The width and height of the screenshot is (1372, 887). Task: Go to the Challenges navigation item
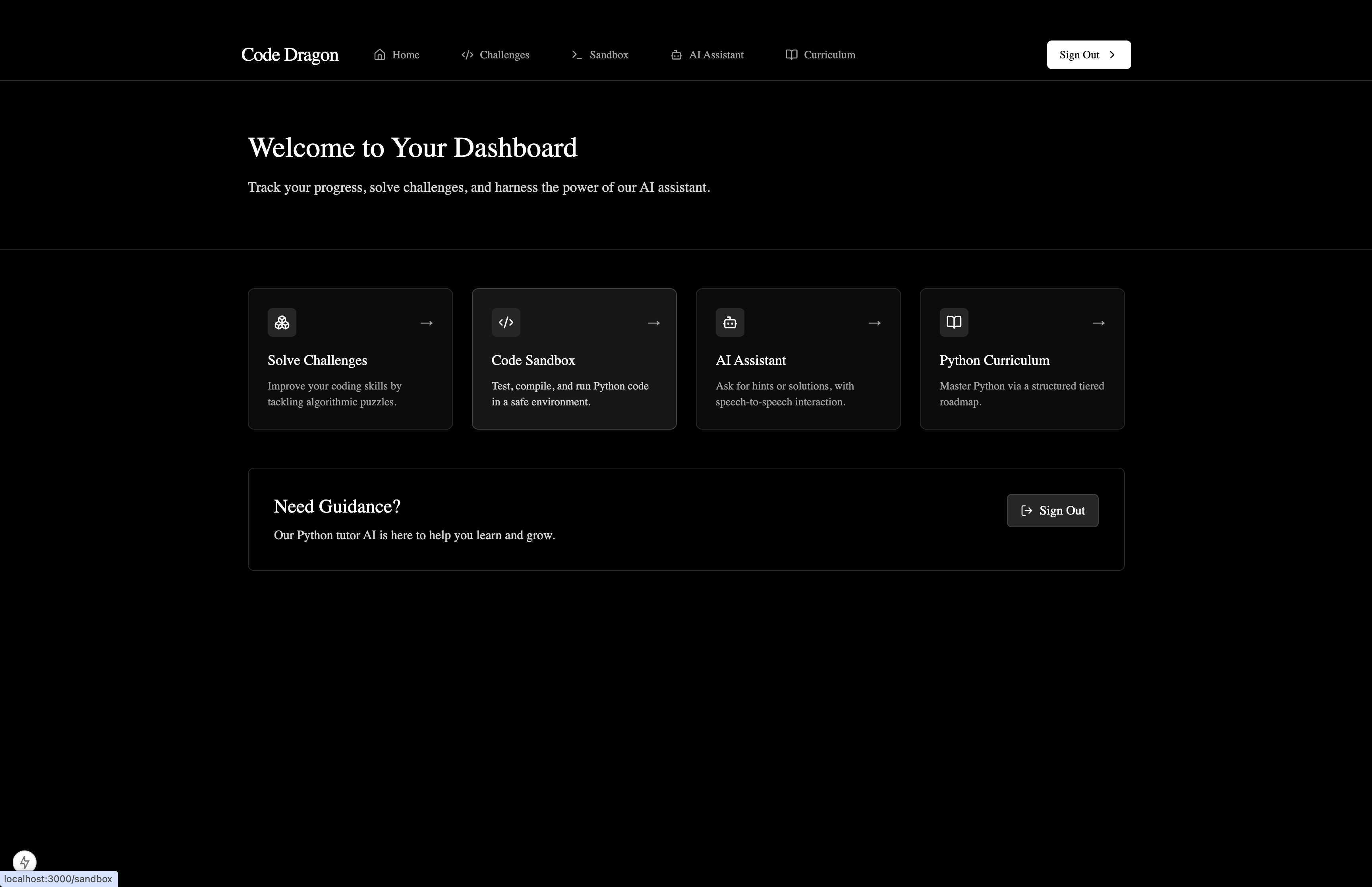pos(504,55)
